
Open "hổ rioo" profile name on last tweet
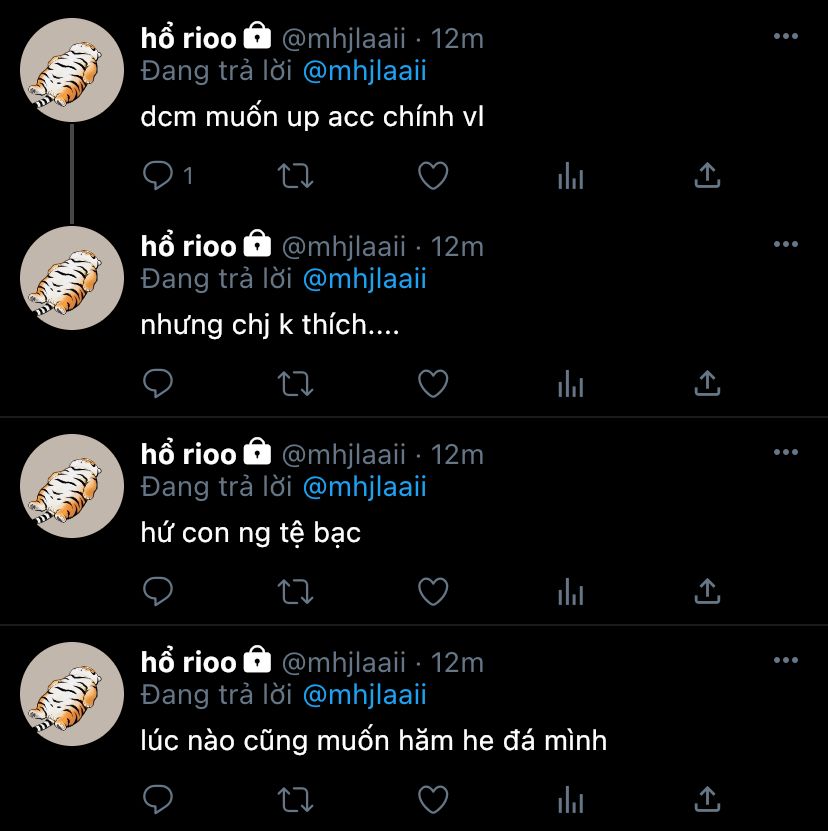pos(188,662)
